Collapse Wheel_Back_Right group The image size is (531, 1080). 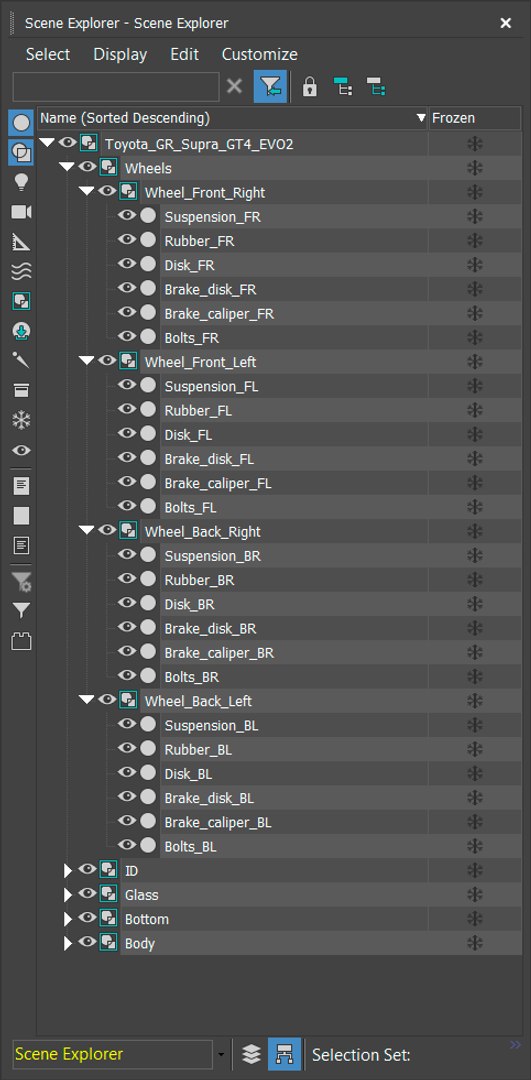tap(87, 531)
